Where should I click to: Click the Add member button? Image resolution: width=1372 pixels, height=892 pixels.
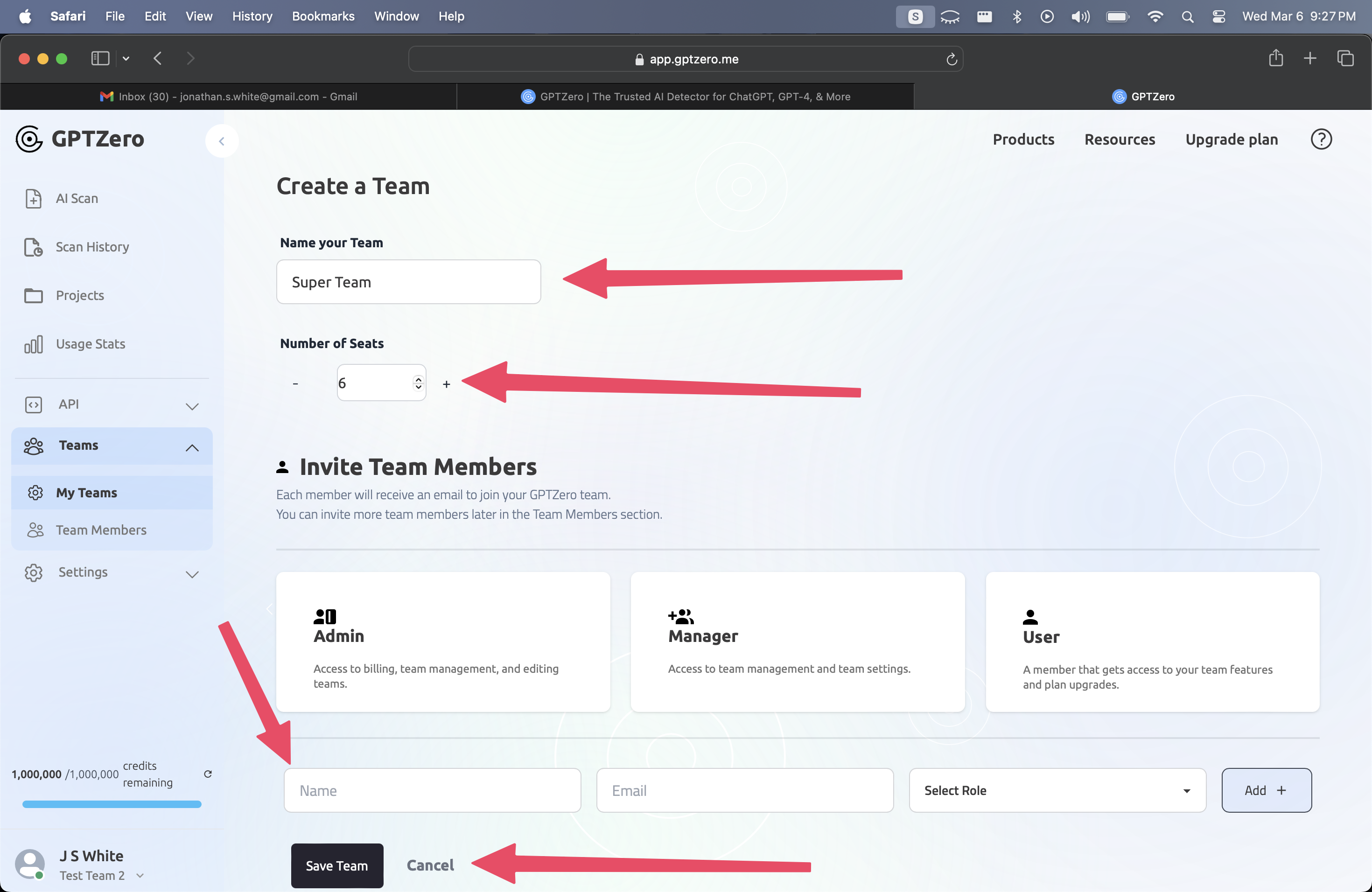click(1267, 791)
